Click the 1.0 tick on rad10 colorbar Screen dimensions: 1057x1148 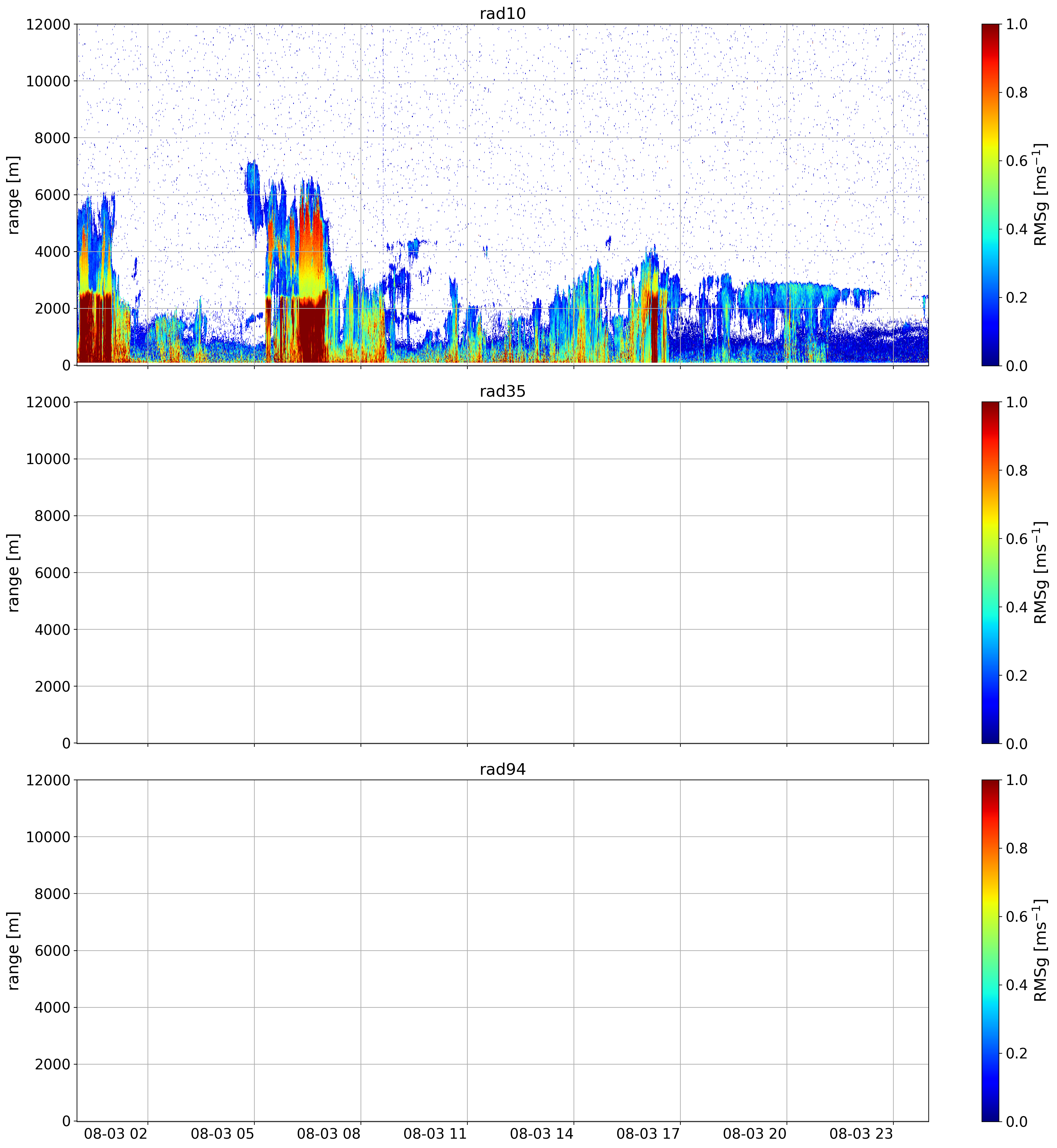[x=1016, y=24]
